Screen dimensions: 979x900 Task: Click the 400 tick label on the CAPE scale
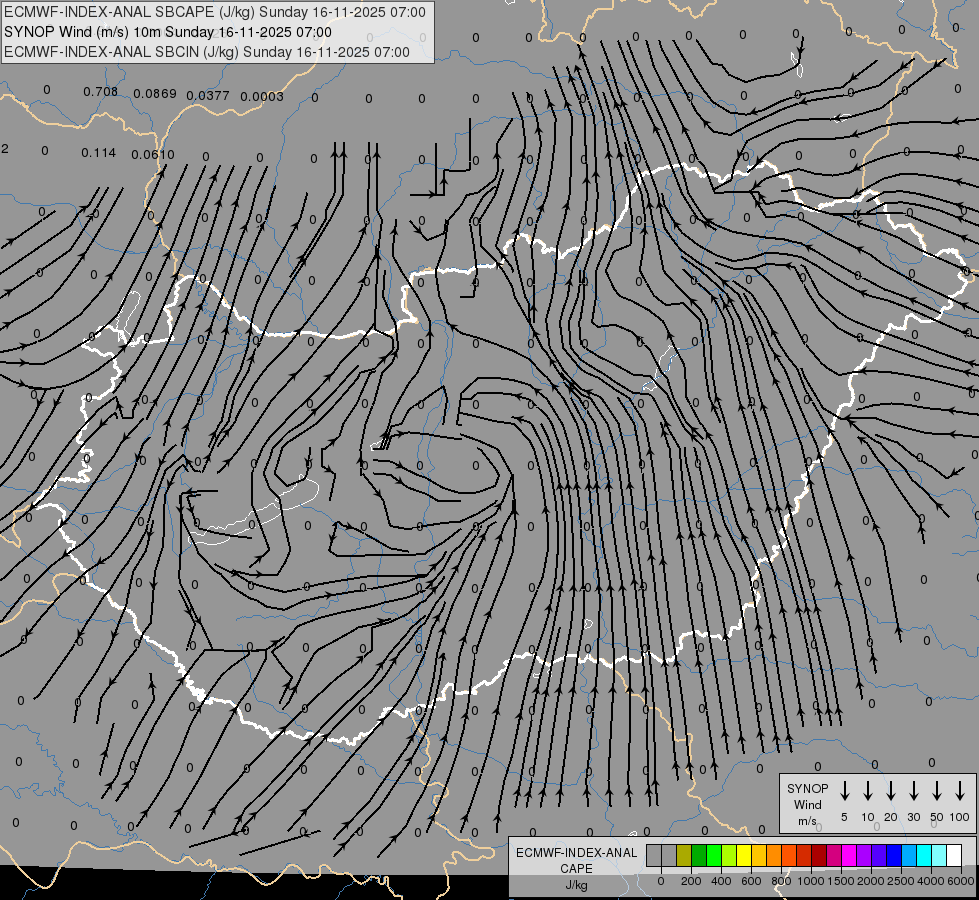[x=721, y=881]
